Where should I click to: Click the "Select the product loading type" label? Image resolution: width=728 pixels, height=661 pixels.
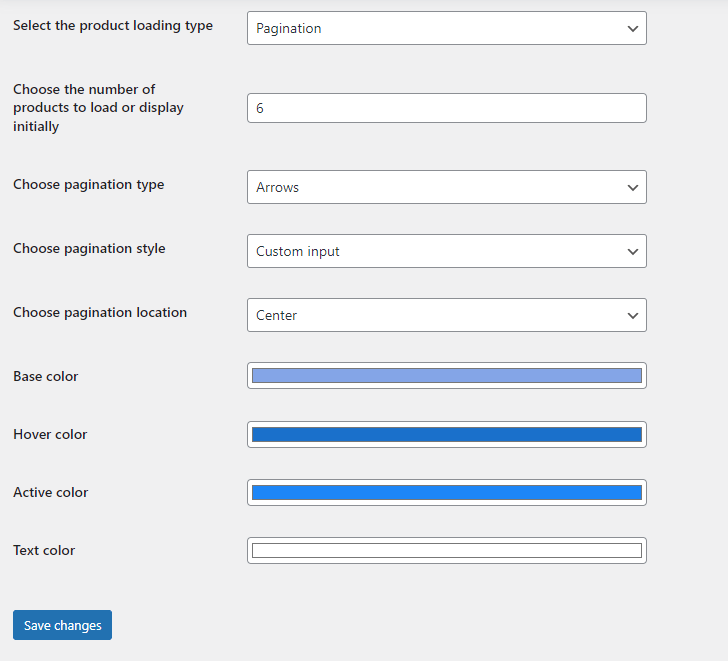[113, 25]
